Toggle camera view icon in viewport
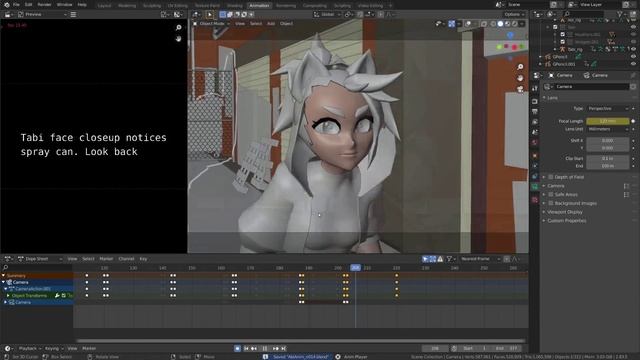This screenshot has height=360, width=640. [x=520, y=89]
